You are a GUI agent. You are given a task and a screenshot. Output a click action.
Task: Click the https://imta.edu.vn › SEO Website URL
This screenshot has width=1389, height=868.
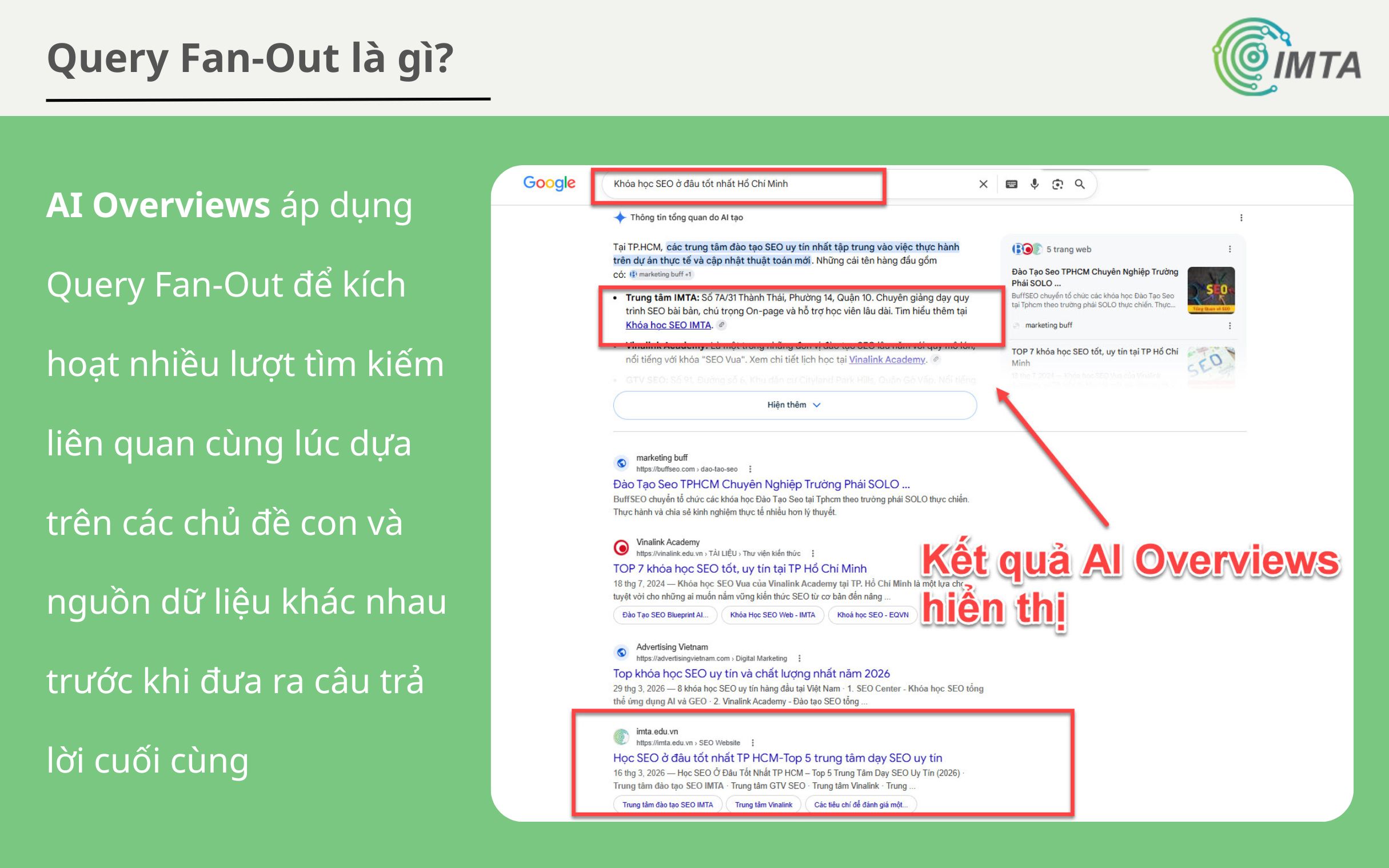pyautogui.click(x=688, y=743)
